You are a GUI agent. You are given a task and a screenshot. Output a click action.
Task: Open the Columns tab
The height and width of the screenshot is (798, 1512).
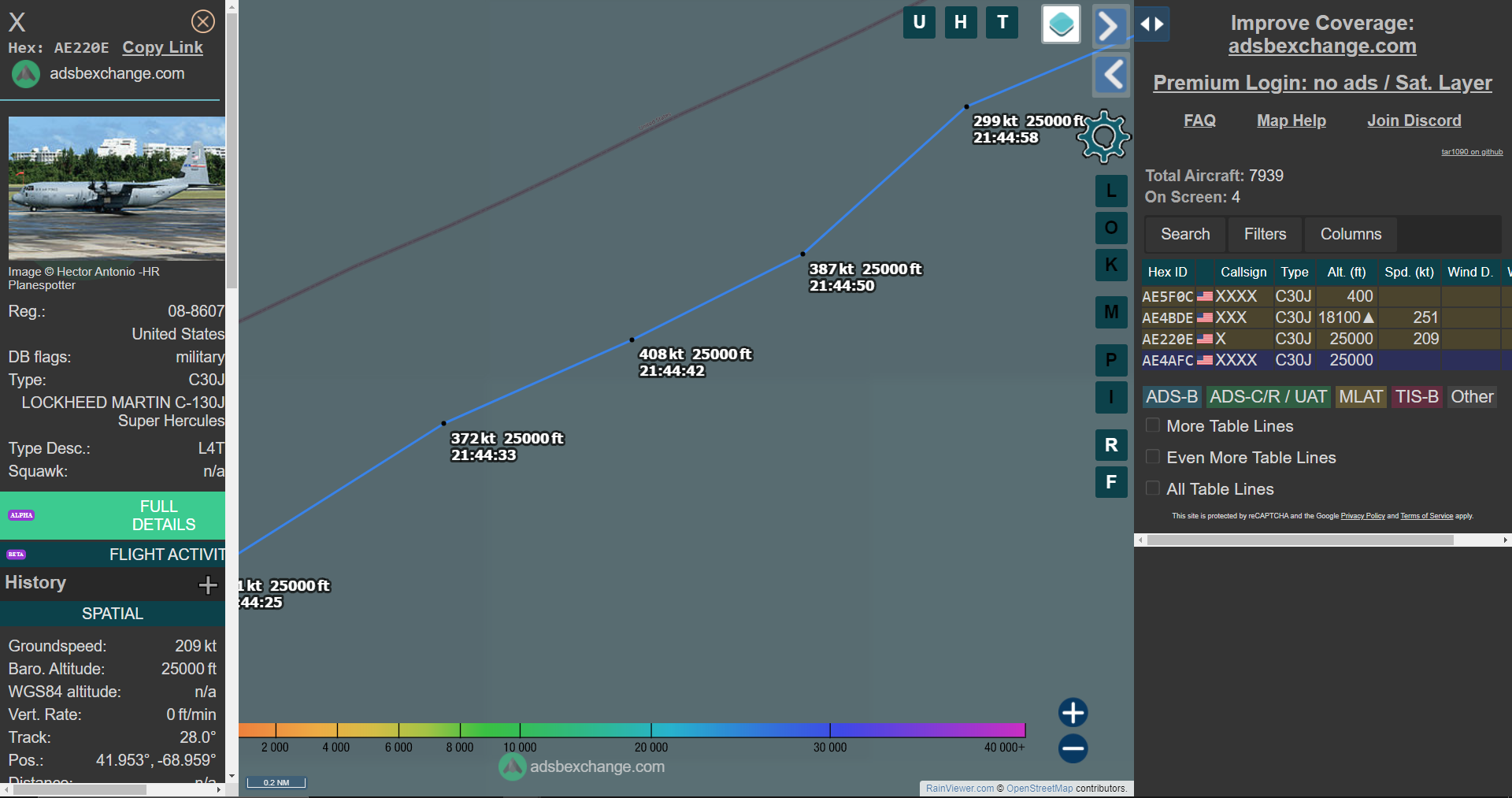click(1351, 234)
